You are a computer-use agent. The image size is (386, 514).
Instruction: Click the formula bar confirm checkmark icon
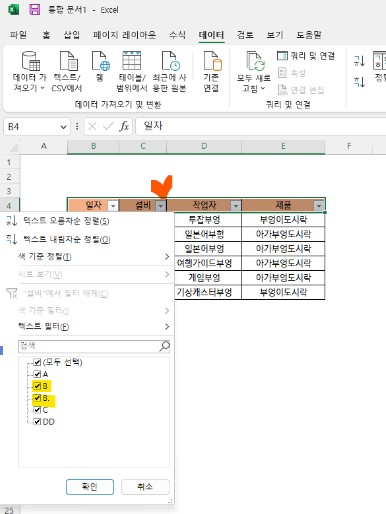coord(108,127)
